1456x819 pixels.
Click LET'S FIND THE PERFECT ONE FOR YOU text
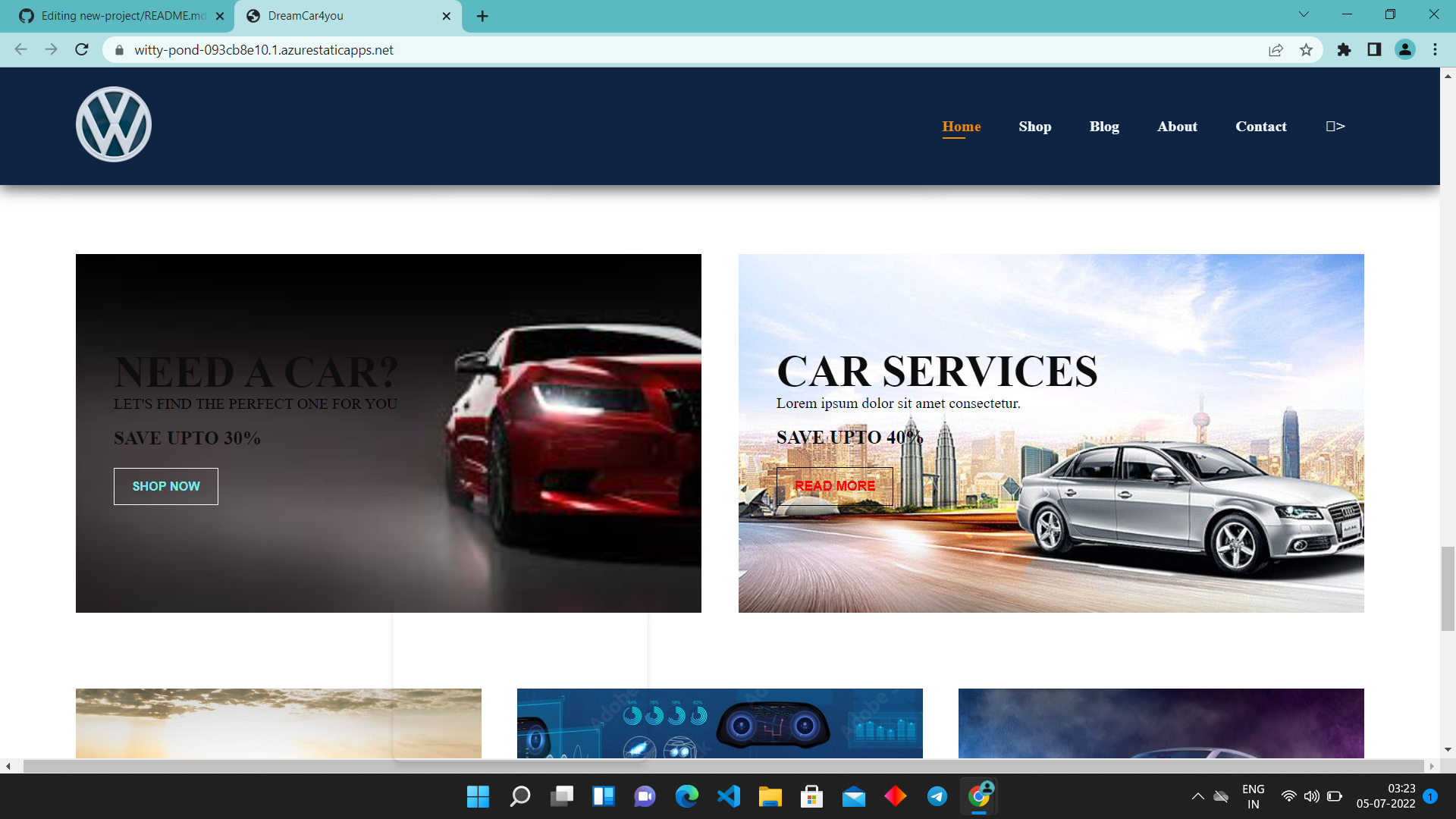click(256, 404)
